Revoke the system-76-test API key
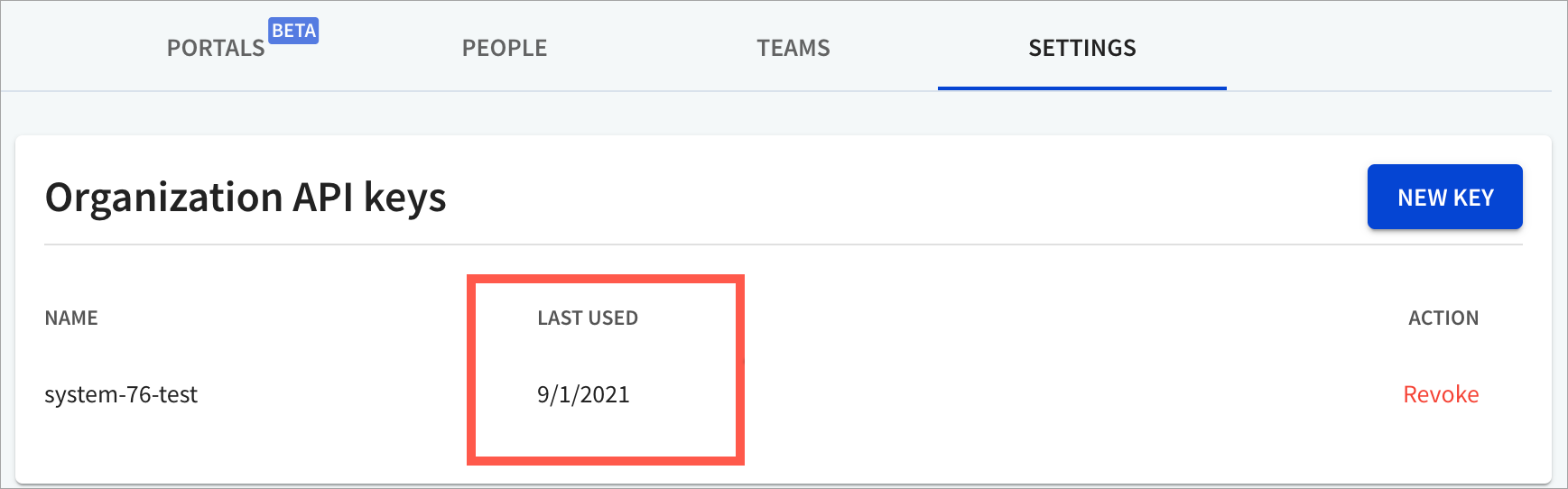The height and width of the screenshot is (489, 1568). click(x=1441, y=394)
